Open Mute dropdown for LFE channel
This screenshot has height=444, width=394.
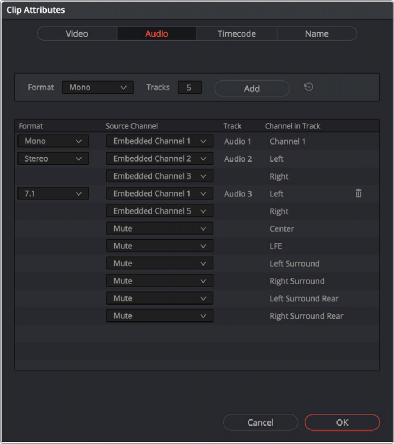(160, 246)
